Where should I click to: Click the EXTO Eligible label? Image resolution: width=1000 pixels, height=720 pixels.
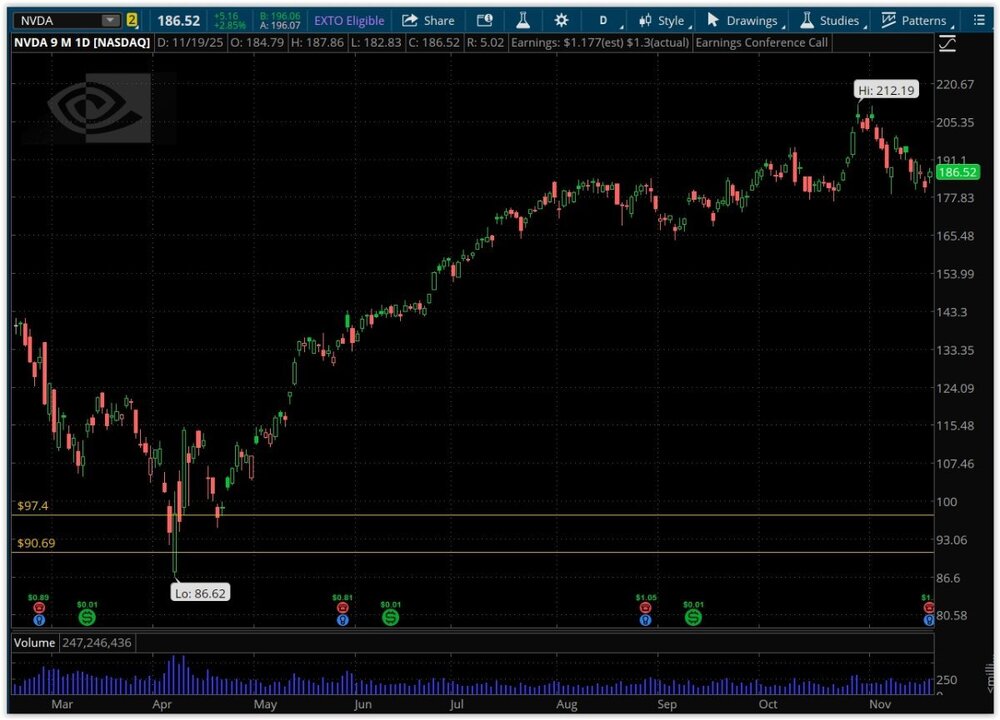pos(349,20)
